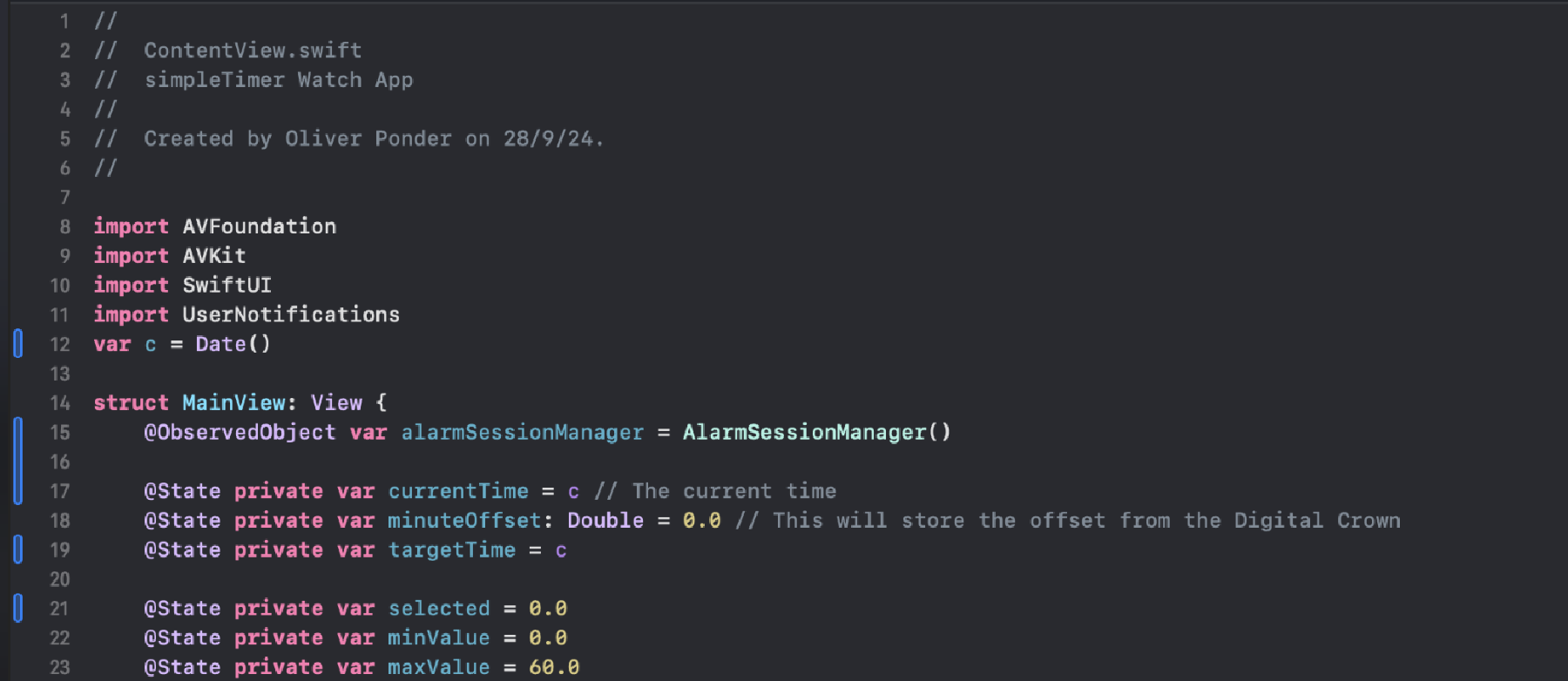Click the alarmSessionManager variable name

[522, 432]
